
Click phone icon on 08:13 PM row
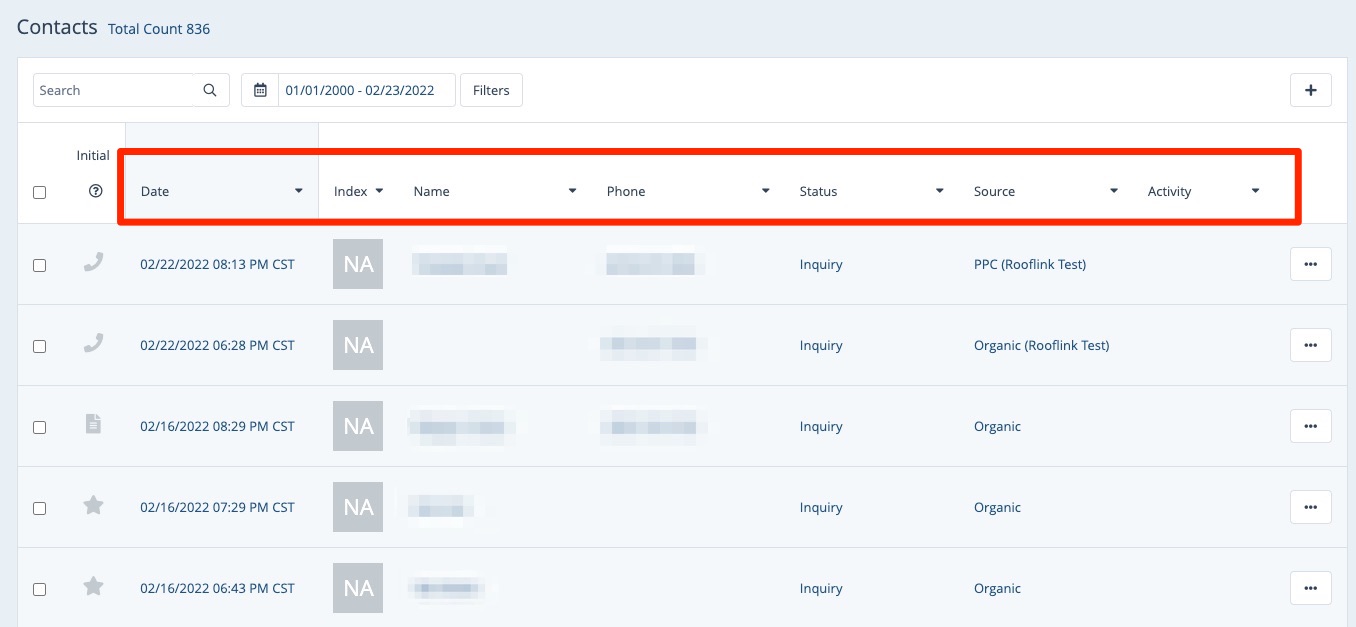tap(93, 264)
